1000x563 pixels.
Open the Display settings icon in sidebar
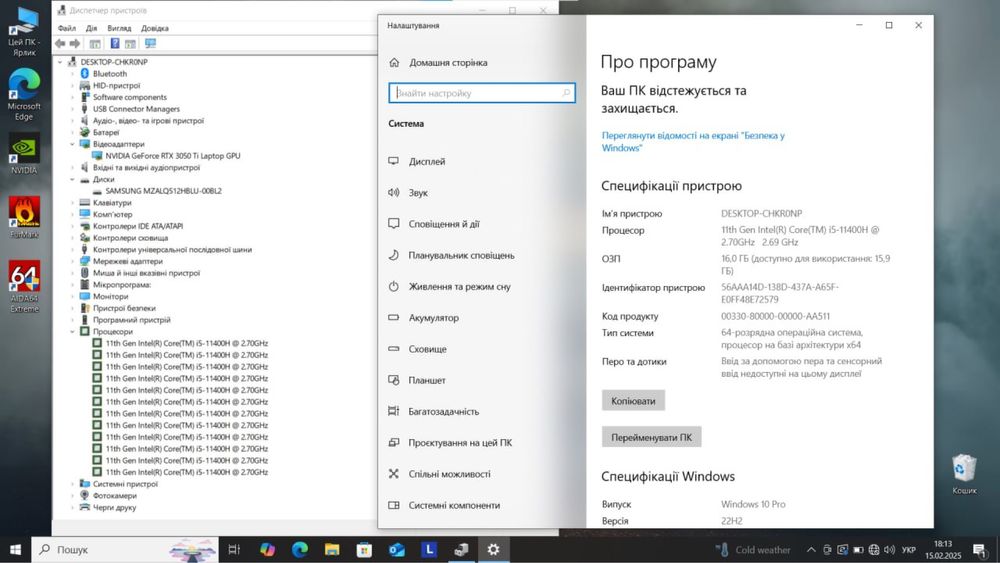point(393,161)
